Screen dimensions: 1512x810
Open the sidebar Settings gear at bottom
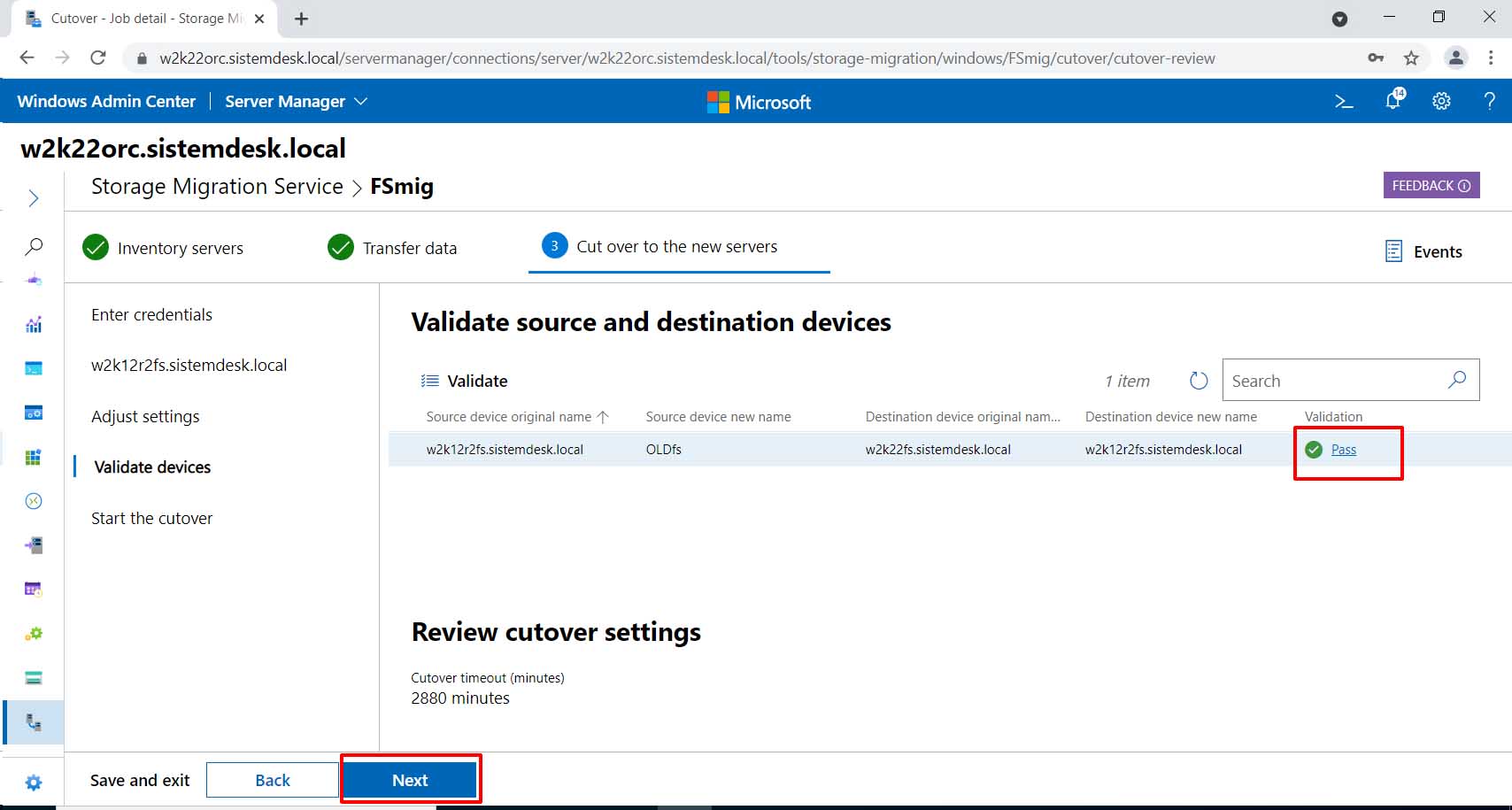pos(34,783)
